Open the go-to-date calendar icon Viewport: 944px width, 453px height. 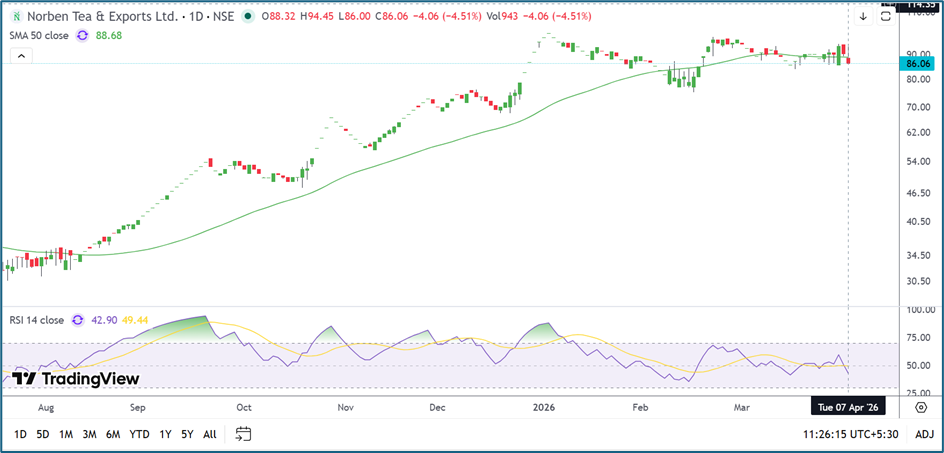click(x=243, y=434)
